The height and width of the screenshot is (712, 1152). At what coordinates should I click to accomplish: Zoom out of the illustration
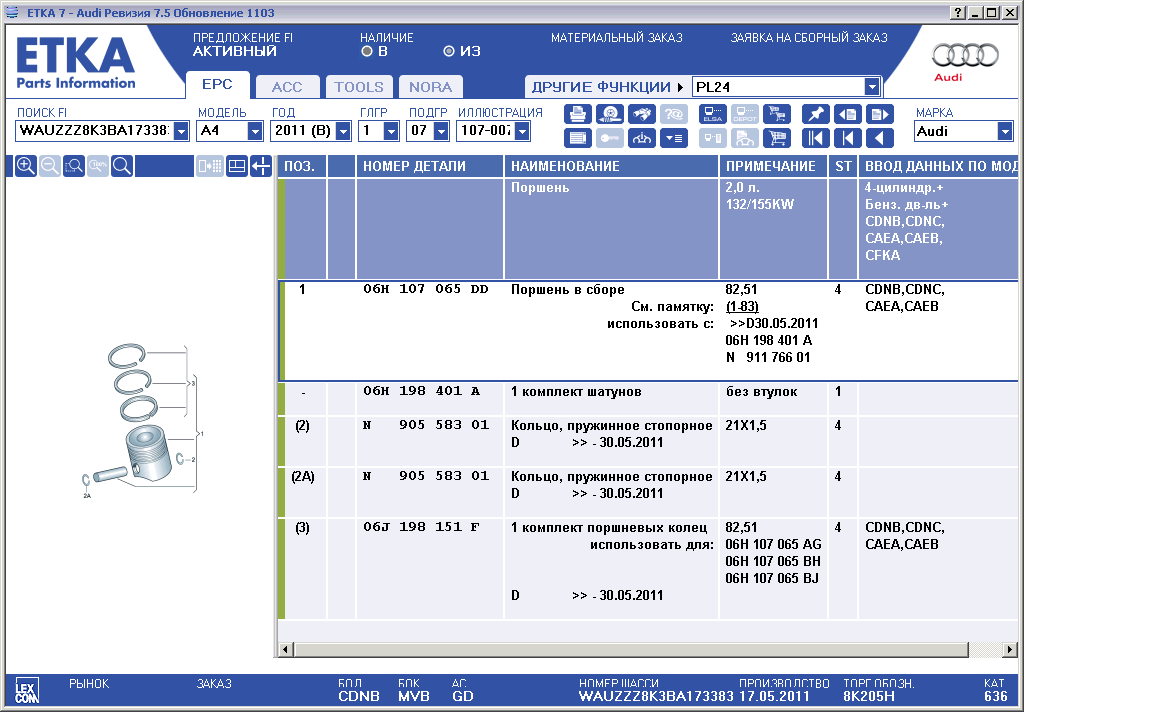coord(50,166)
